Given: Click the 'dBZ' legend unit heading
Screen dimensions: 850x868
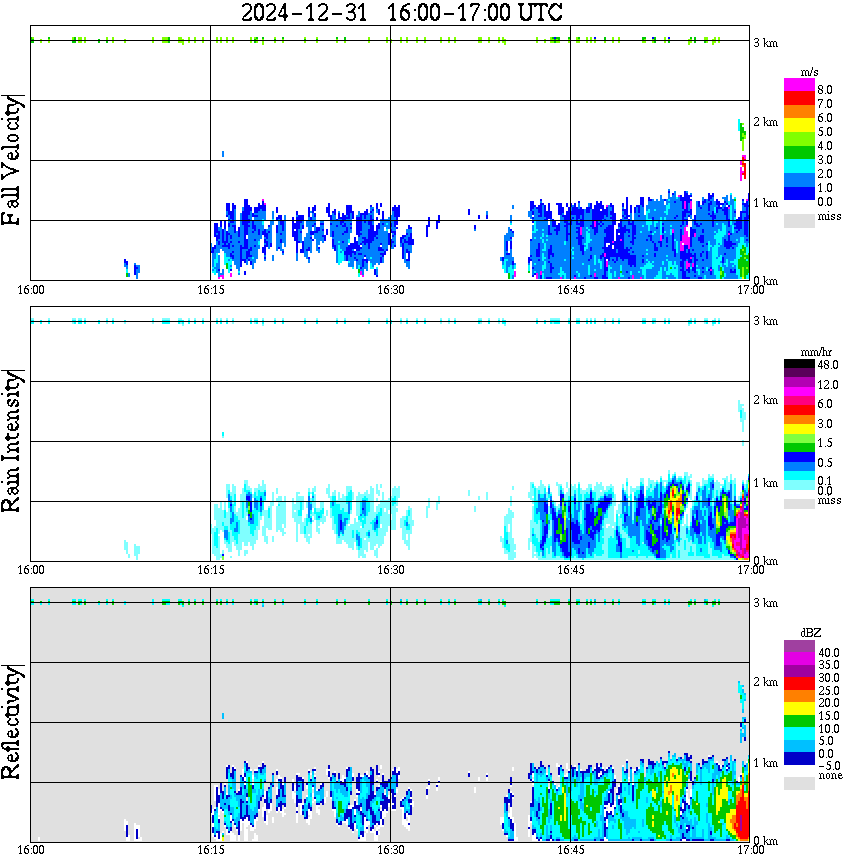Looking at the screenshot, I should (x=811, y=633).
